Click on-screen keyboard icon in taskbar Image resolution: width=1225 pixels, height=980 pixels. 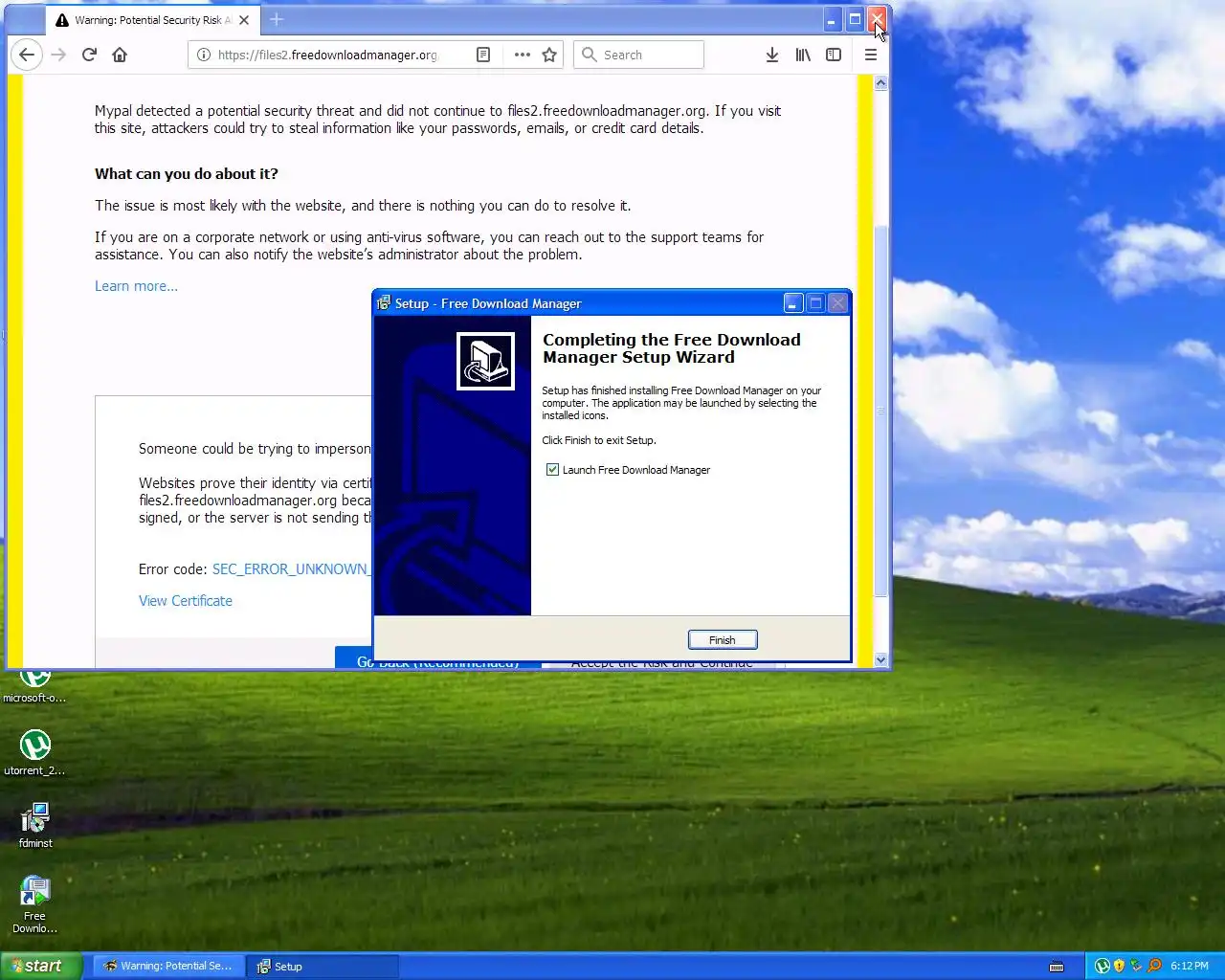1057,967
